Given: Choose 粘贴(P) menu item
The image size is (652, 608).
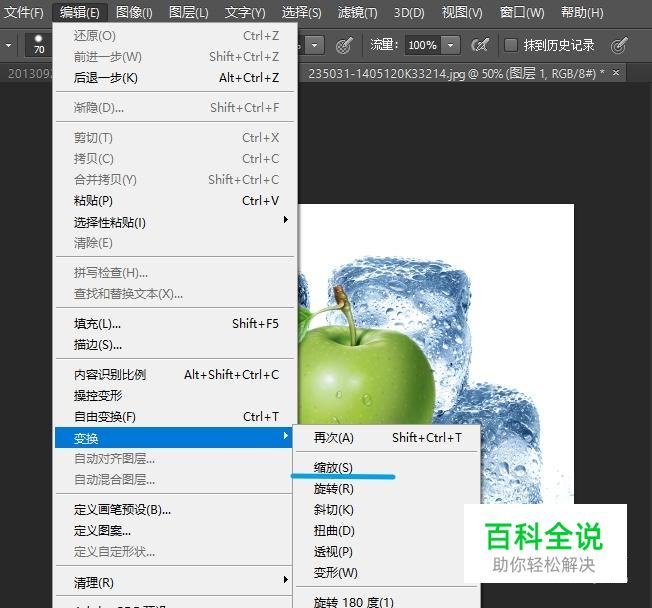Looking at the screenshot, I should tap(176, 201).
